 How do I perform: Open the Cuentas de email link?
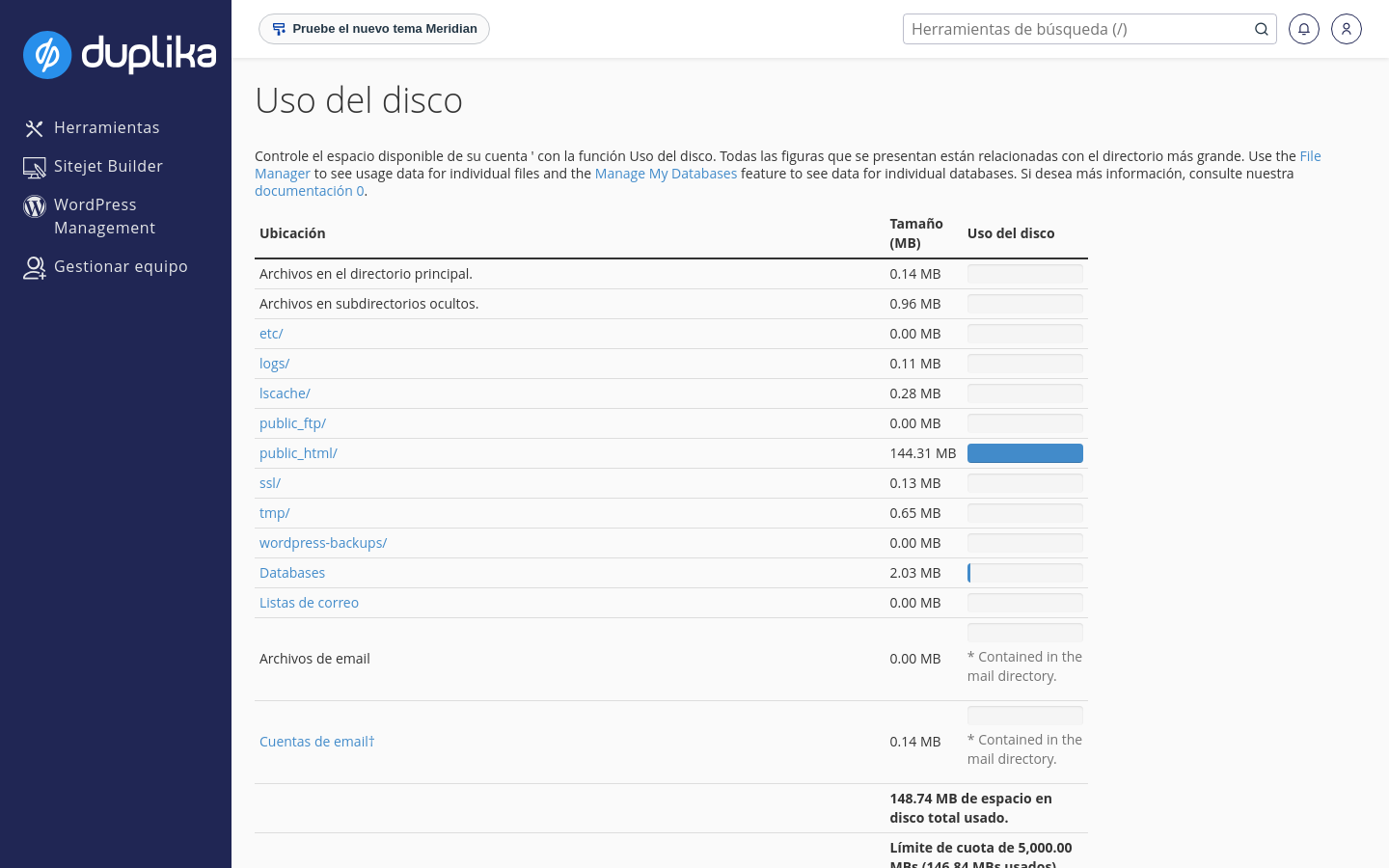pos(316,742)
